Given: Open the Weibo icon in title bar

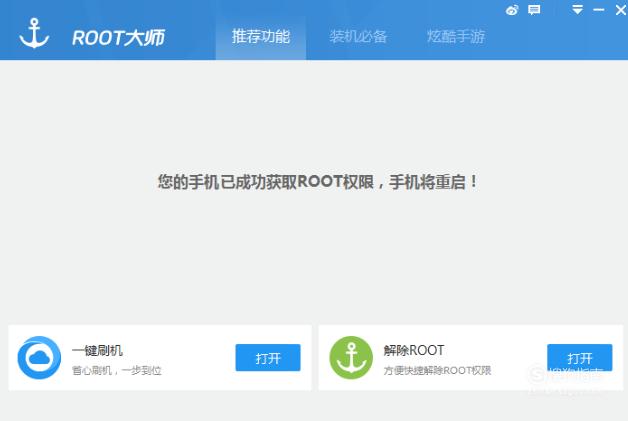Looking at the screenshot, I should coord(512,10).
